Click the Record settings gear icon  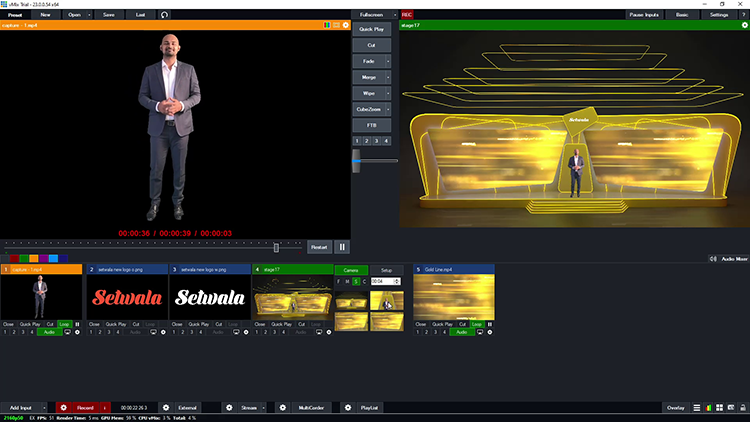[63, 408]
